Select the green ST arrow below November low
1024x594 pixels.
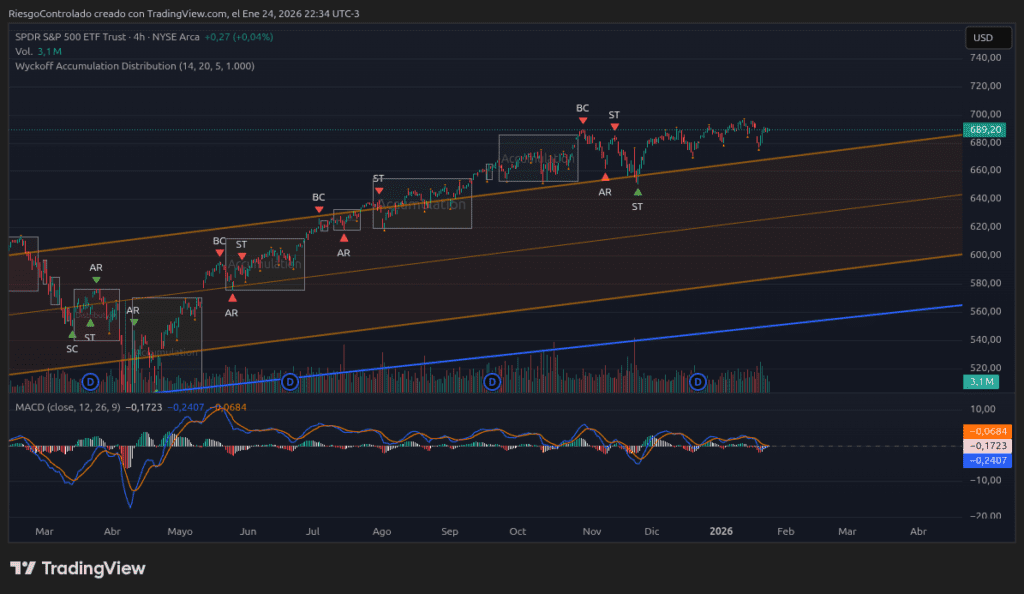click(638, 191)
